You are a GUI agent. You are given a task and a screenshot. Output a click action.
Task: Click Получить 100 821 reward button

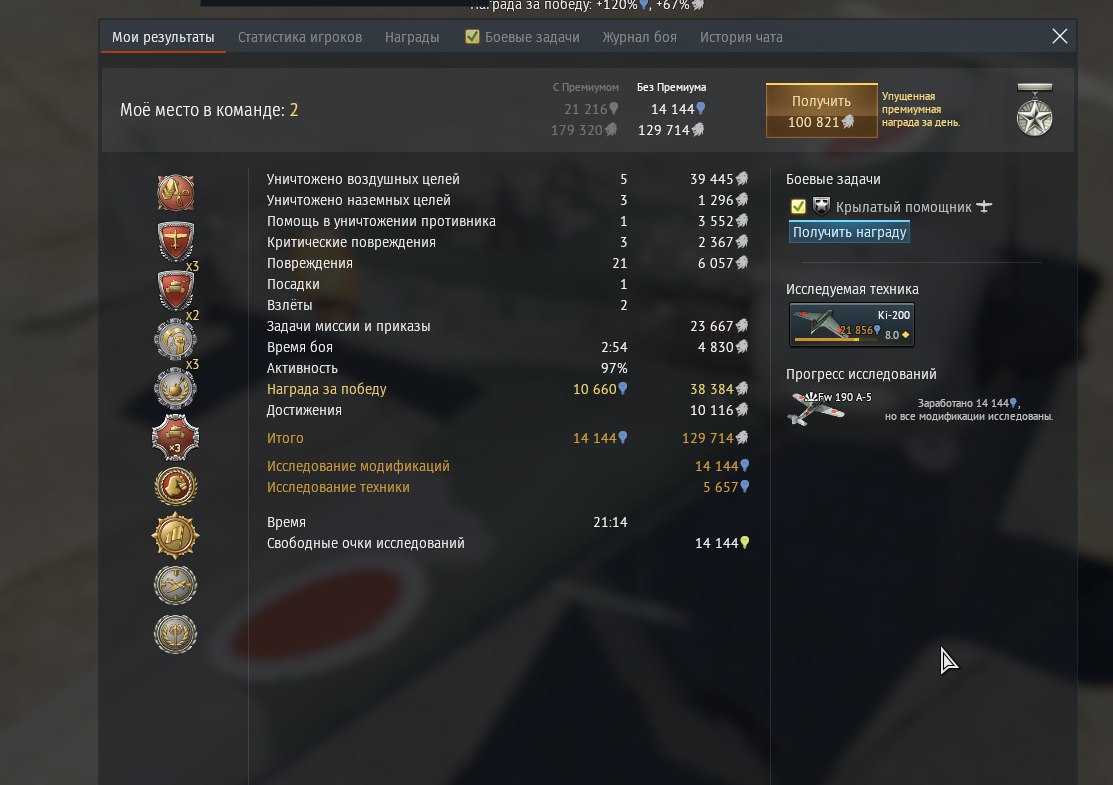pos(821,111)
